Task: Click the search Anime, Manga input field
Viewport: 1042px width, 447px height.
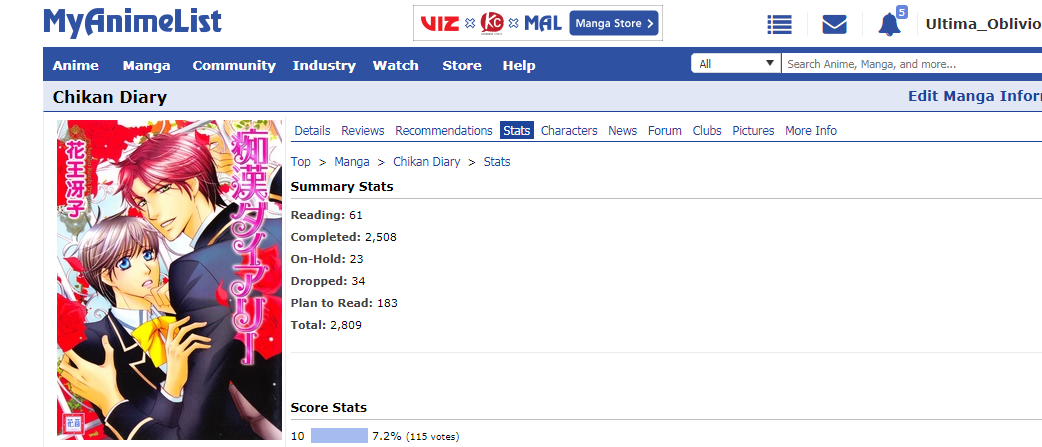Action: (x=912, y=64)
